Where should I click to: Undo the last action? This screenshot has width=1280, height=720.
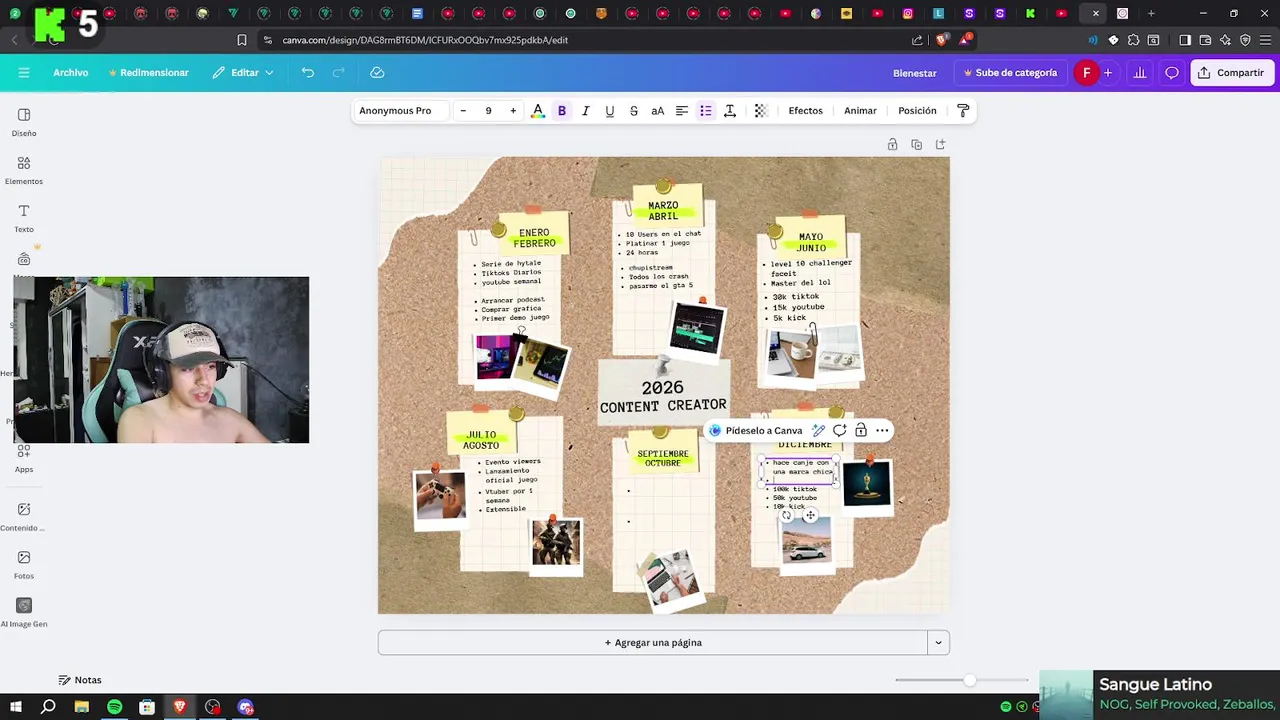coord(308,73)
